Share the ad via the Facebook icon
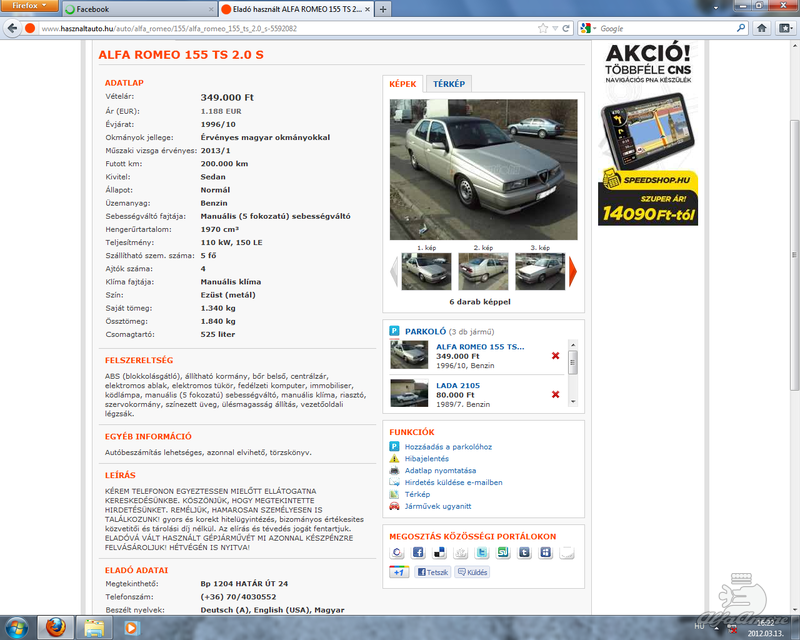The height and width of the screenshot is (640, 800). tap(418, 552)
